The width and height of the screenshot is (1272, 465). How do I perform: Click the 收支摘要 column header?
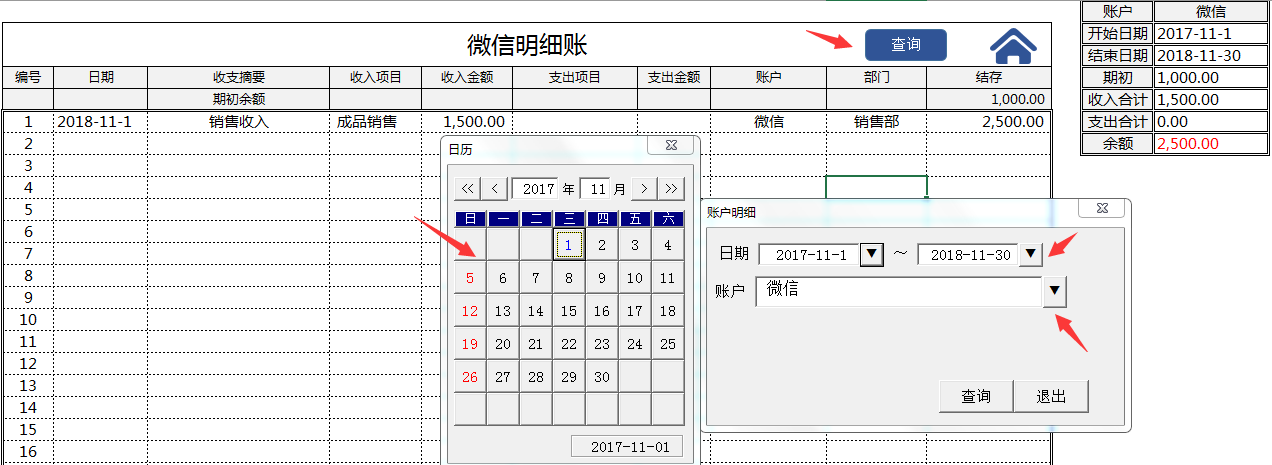[x=238, y=77]
